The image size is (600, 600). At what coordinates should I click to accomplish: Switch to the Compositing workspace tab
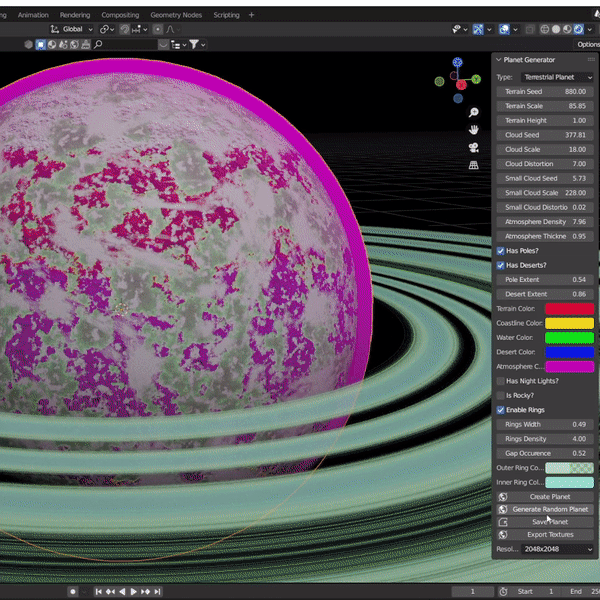pyautogui.click(x=120, y=15)
